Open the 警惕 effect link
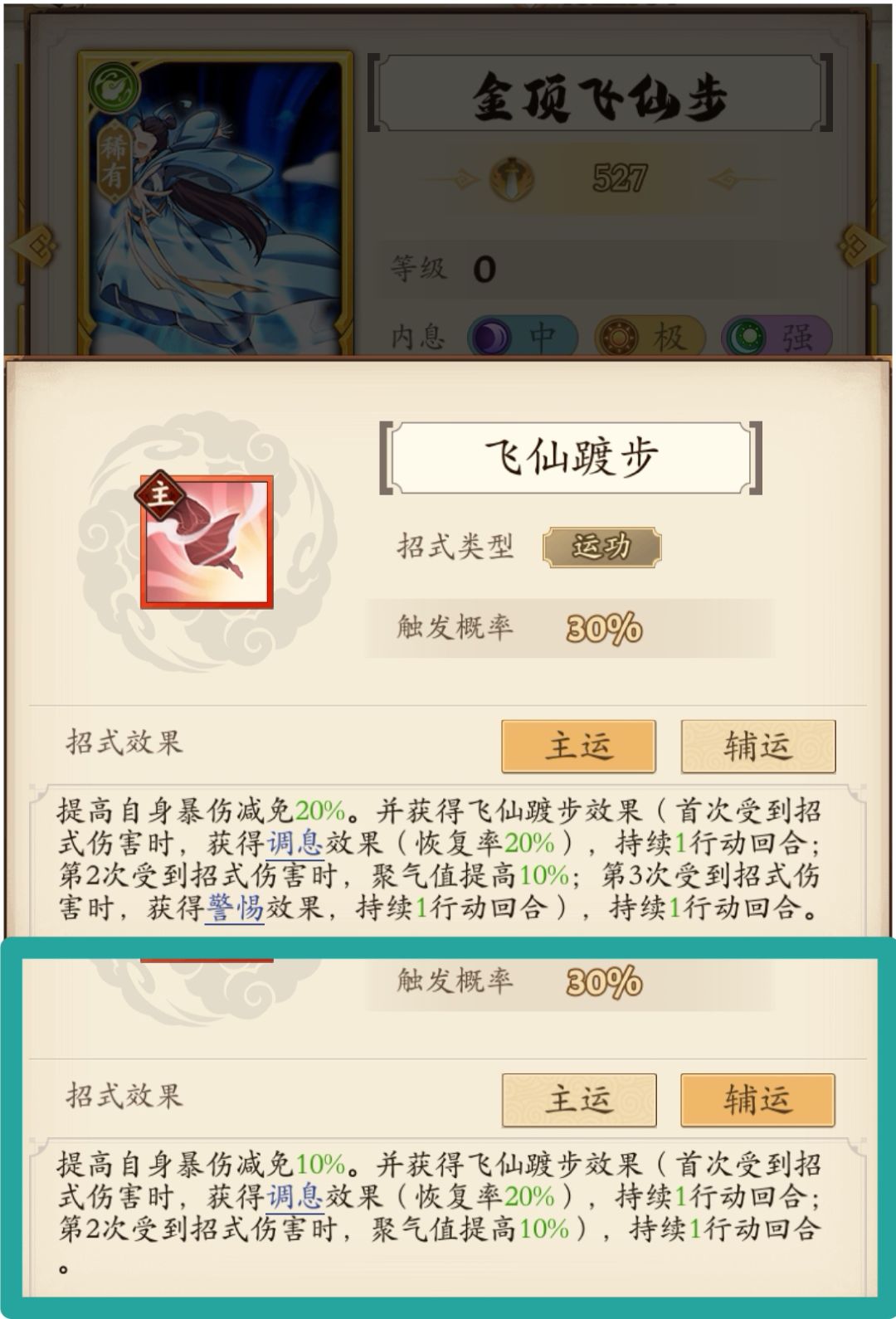 (x=235, y=908)
